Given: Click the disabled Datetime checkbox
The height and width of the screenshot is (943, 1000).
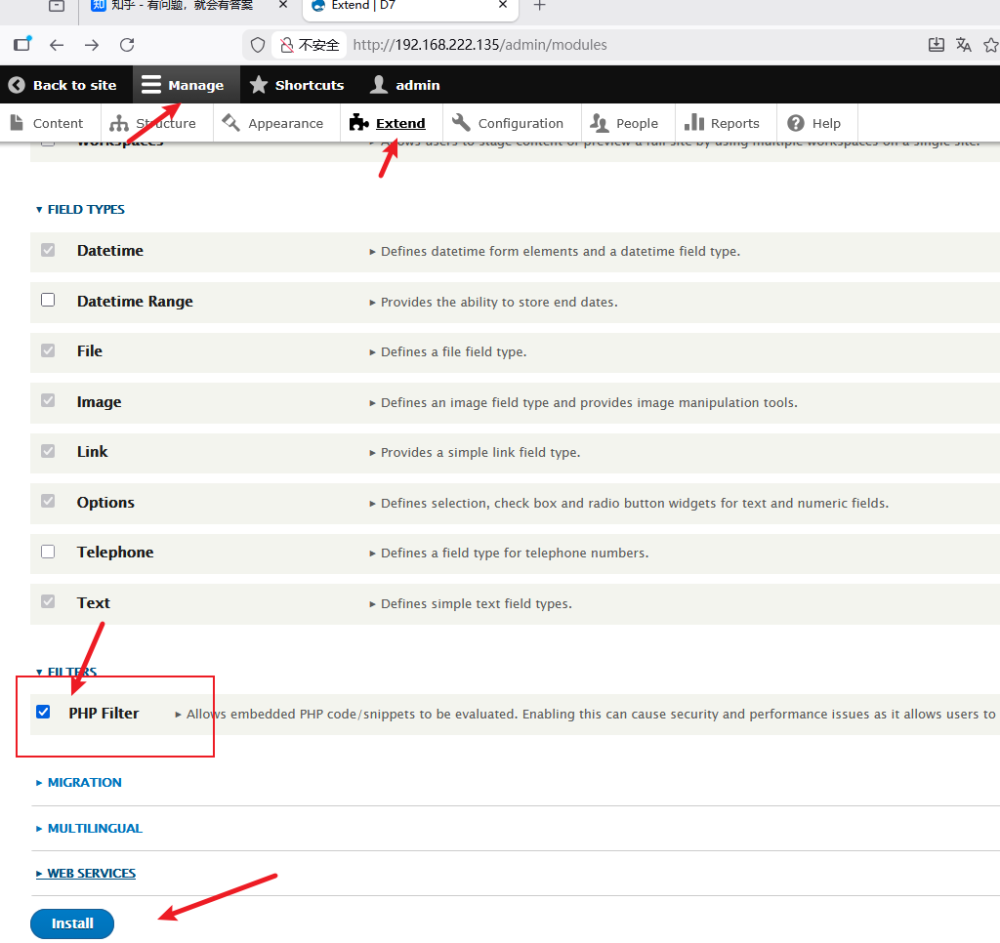Looking at the screenshot, I should 48,250.
